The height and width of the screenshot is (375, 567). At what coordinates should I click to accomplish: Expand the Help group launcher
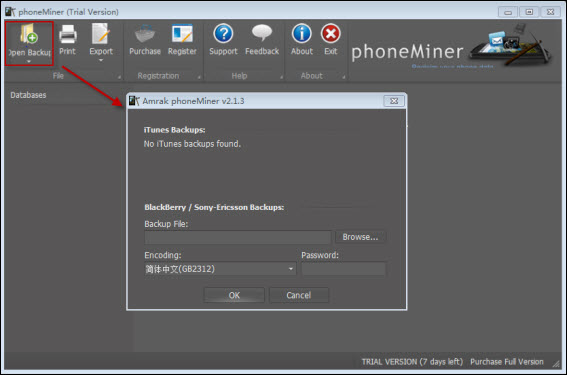click(281, 77)
